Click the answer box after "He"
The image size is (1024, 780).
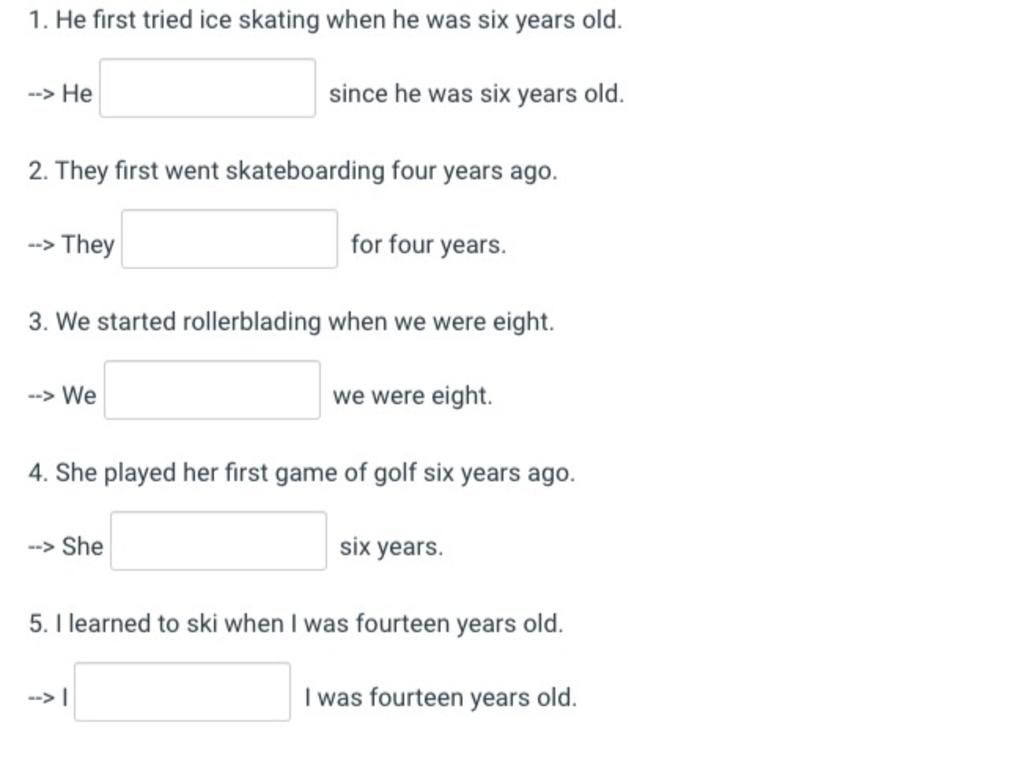coord(208,88)
